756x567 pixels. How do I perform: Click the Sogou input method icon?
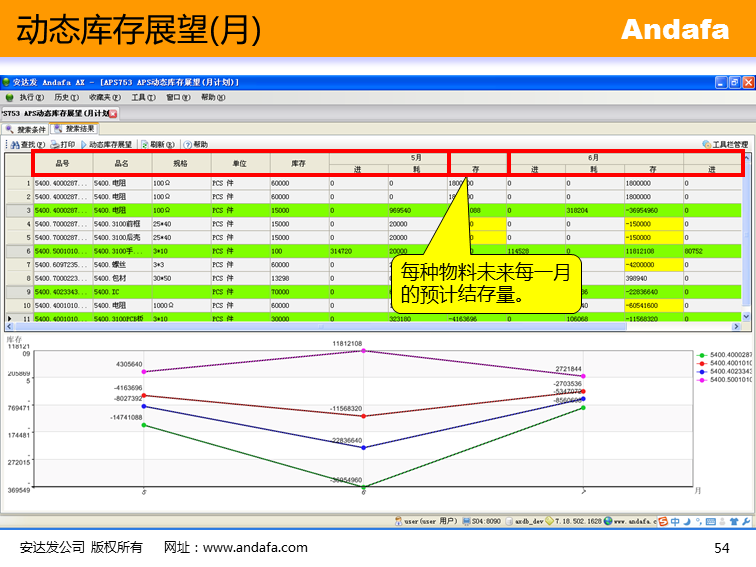tap(661, 521)
